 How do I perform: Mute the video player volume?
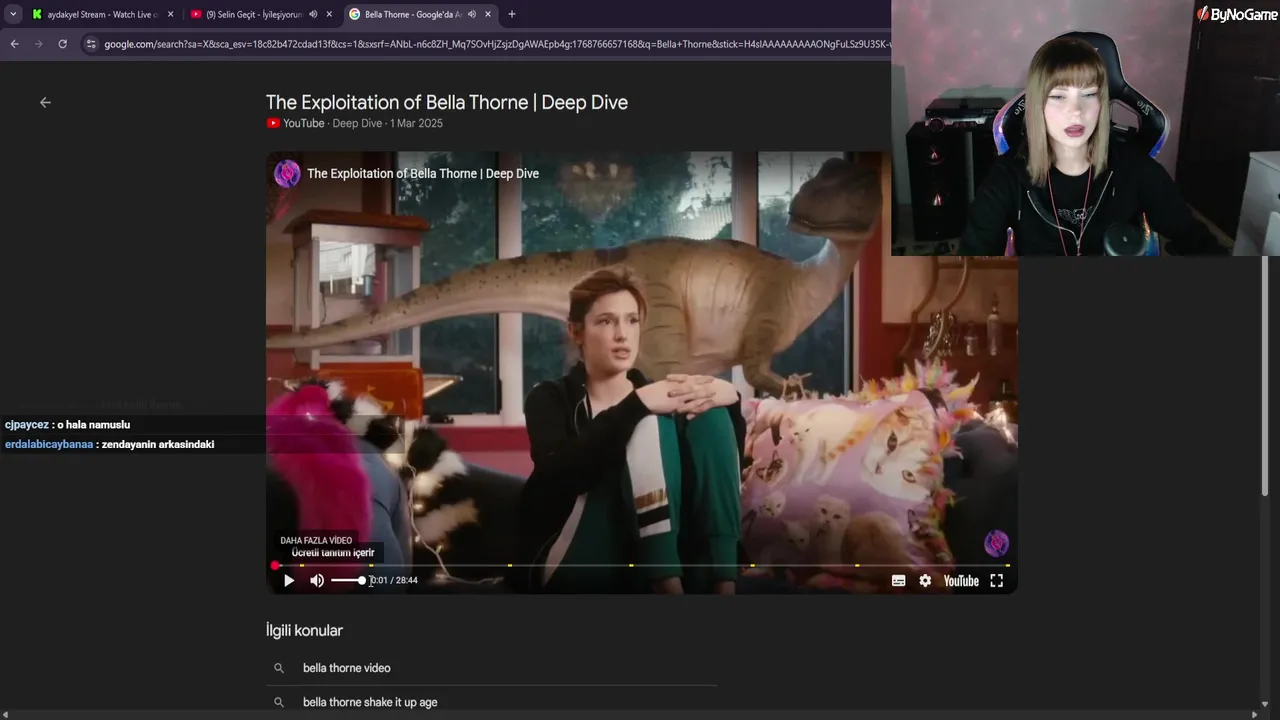pyautogui.click(x=317, y=580)
